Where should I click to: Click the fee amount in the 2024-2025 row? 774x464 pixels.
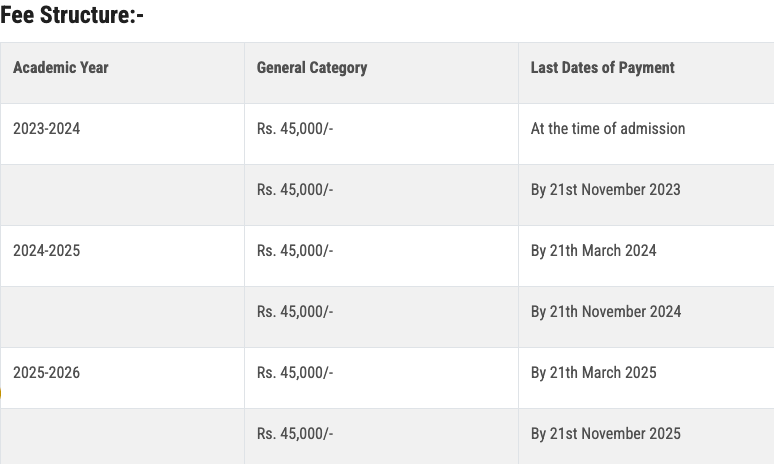(295, 251)
